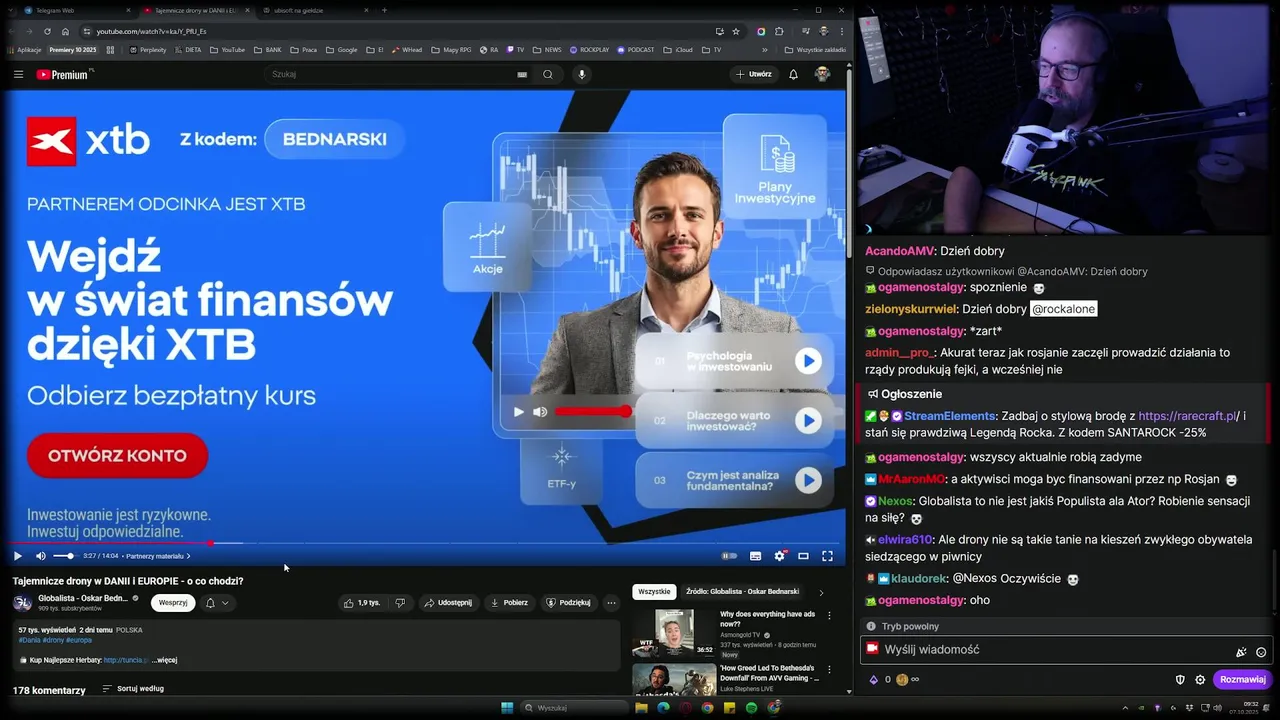
Task: Switch the player to theater mode
Action: click(803, 556)
